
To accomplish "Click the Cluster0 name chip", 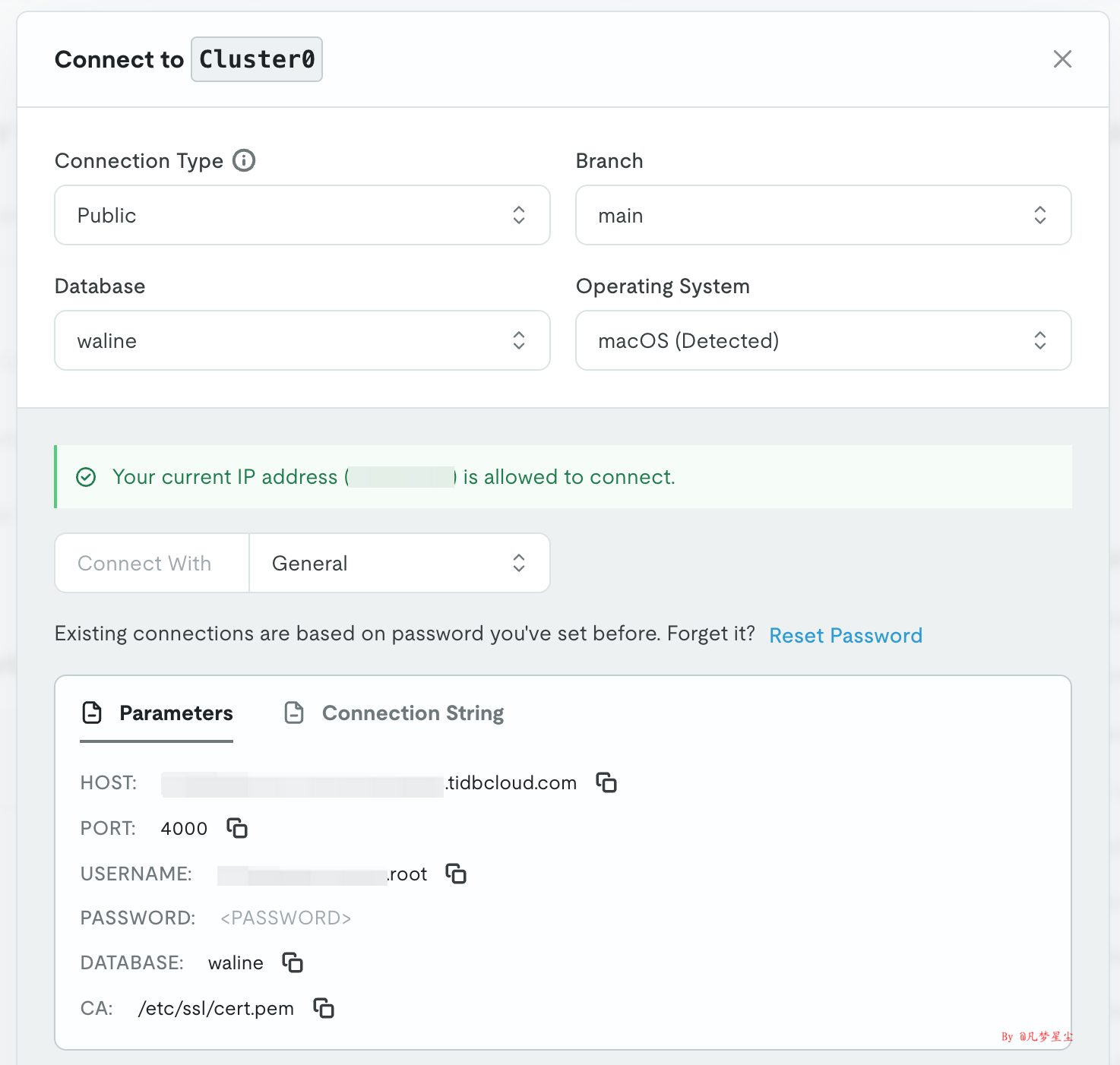I will coord(256,58).
